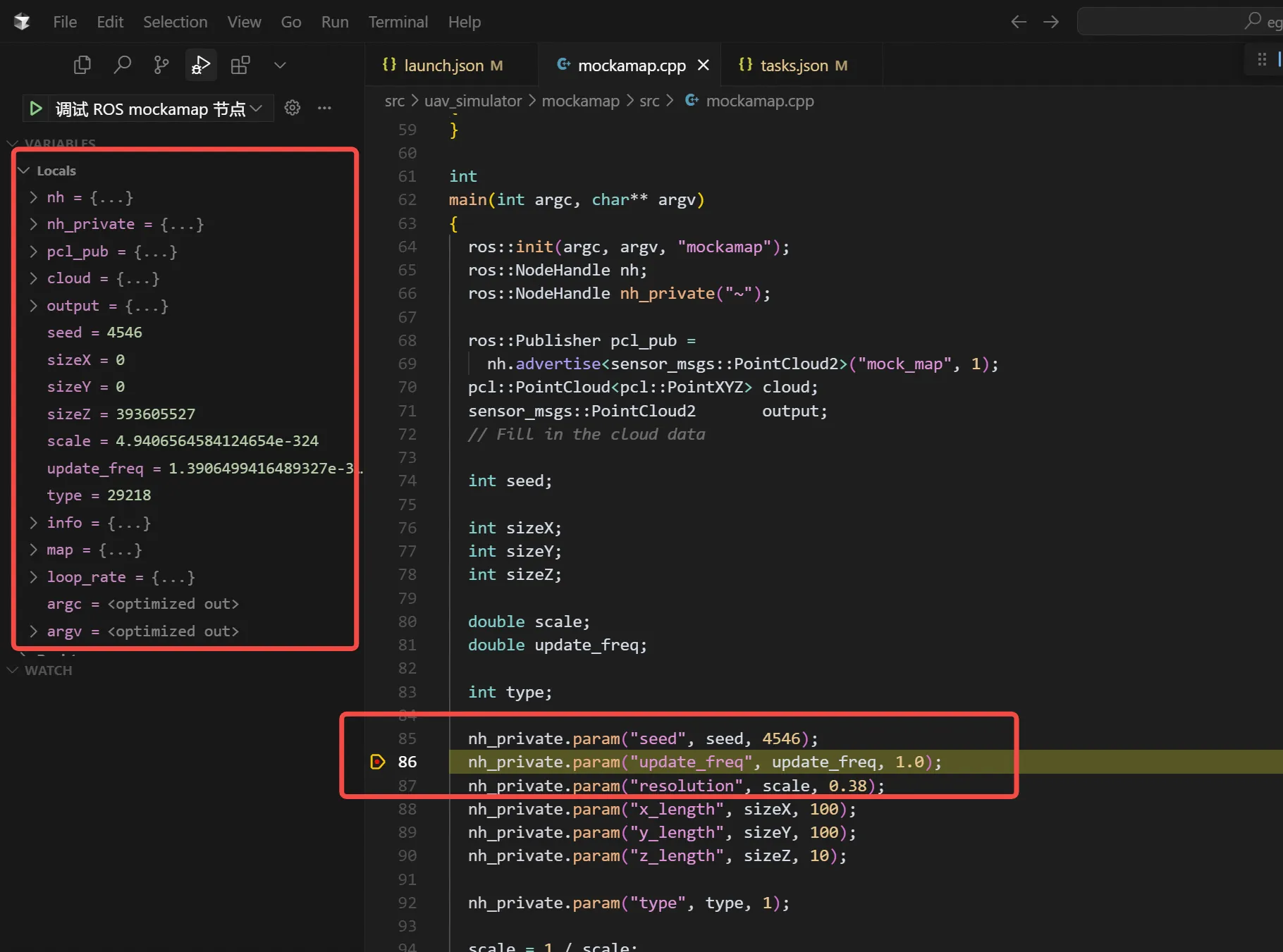Click the VS Code application logo

click(22, 22)
